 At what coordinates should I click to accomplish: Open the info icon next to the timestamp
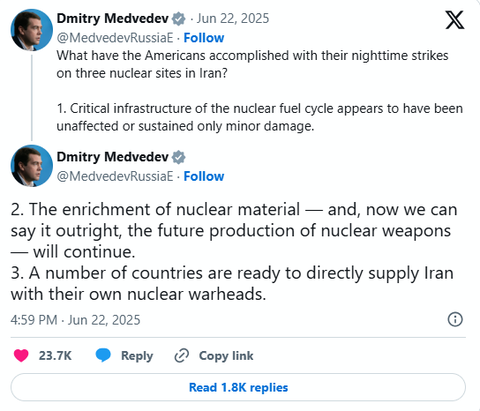pos(455,319)
